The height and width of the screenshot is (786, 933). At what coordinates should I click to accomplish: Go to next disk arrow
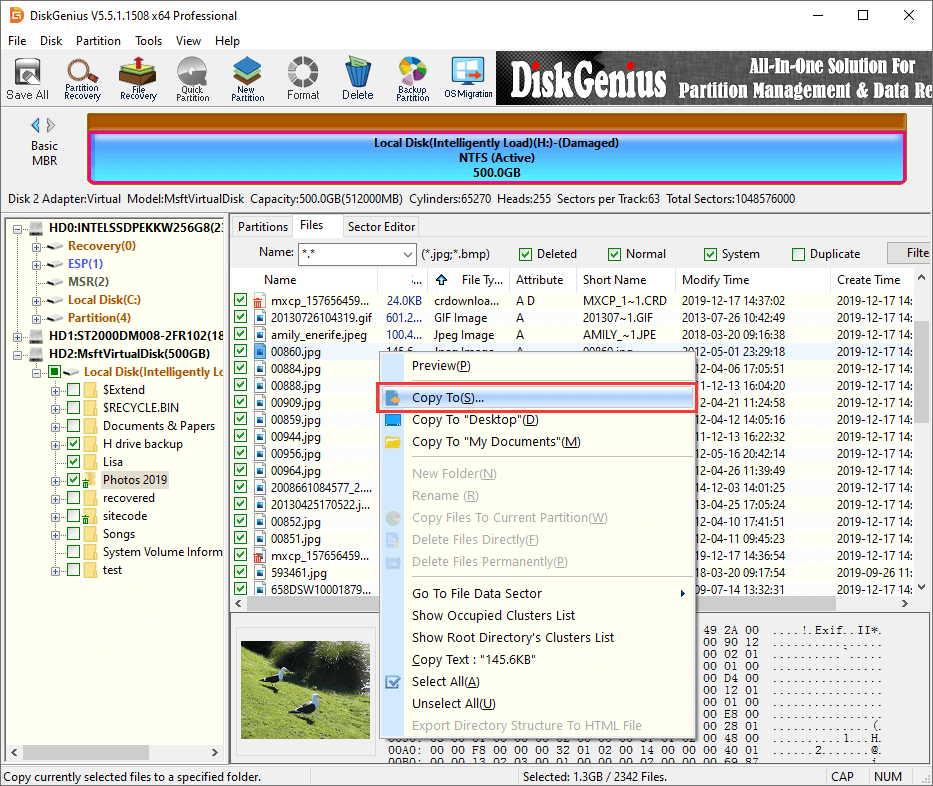[51, 125]
